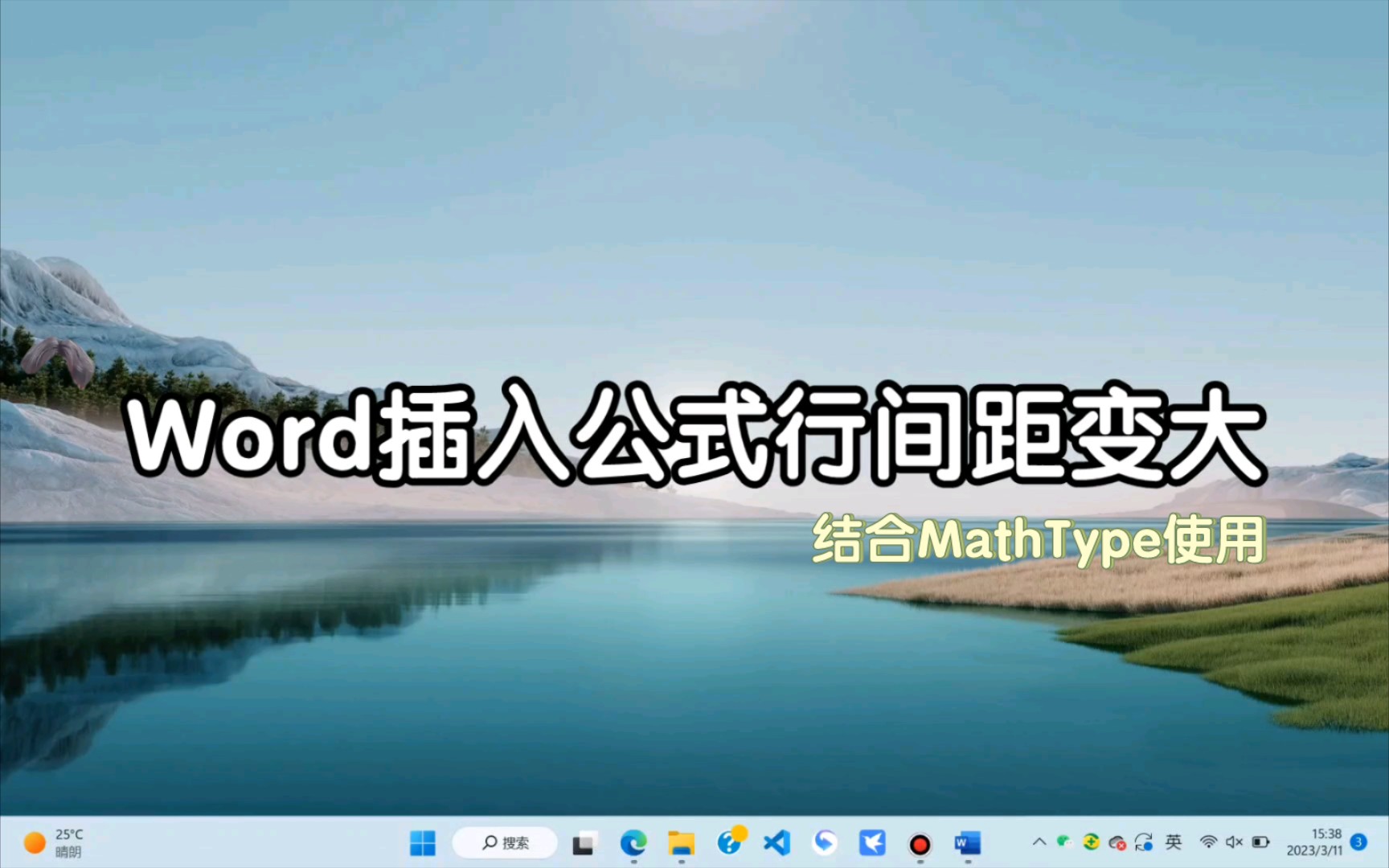Open Task View from the taskbar

coord(584,843)
